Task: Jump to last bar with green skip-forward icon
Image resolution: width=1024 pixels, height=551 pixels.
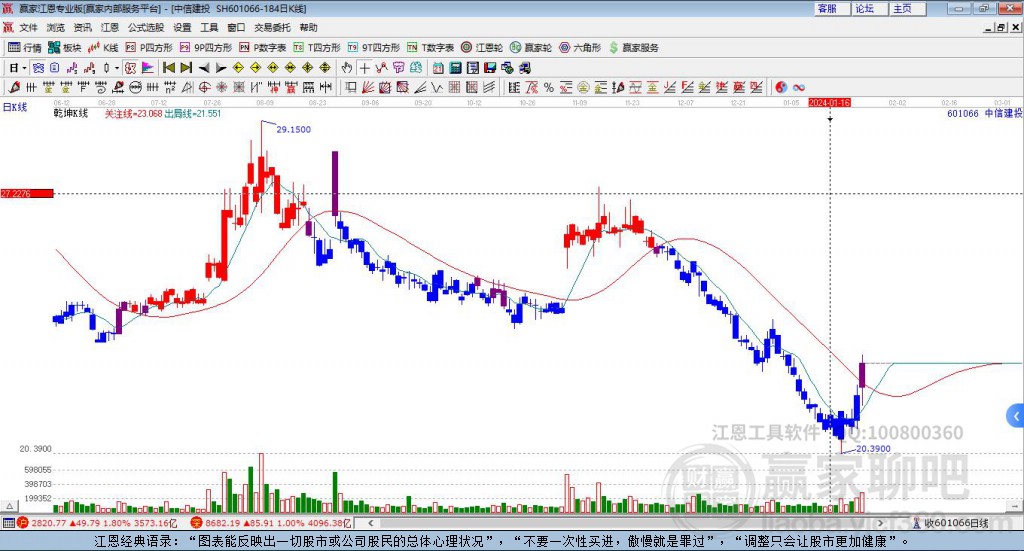Action: point(186,68)
